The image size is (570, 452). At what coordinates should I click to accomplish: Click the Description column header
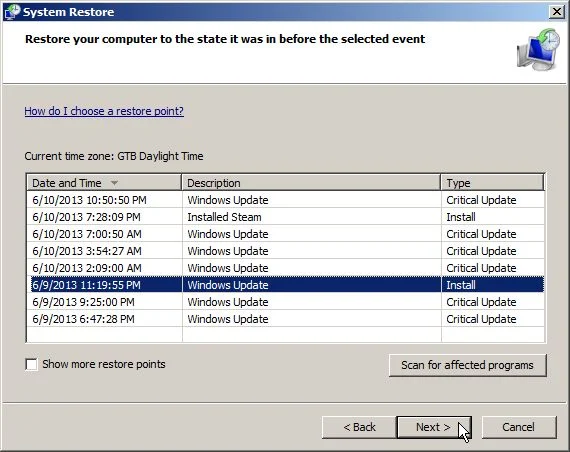point(311,183)
